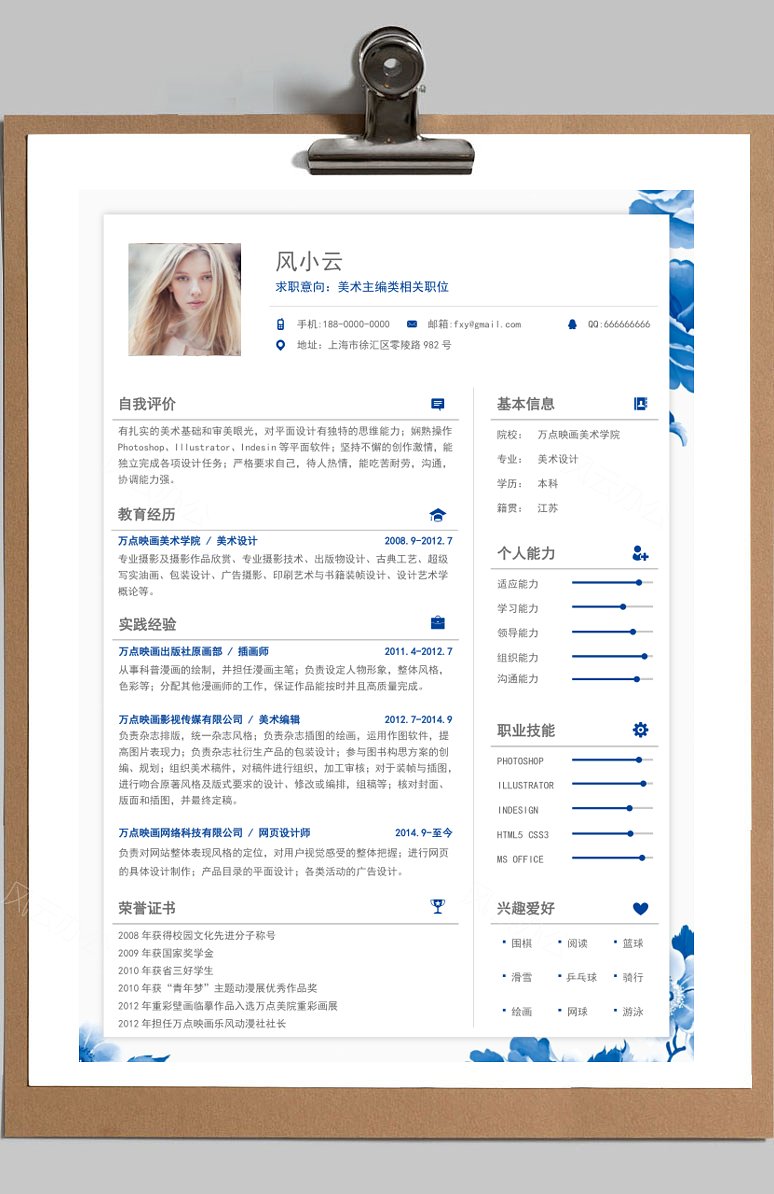Click the 组织能力 slider

612,656
